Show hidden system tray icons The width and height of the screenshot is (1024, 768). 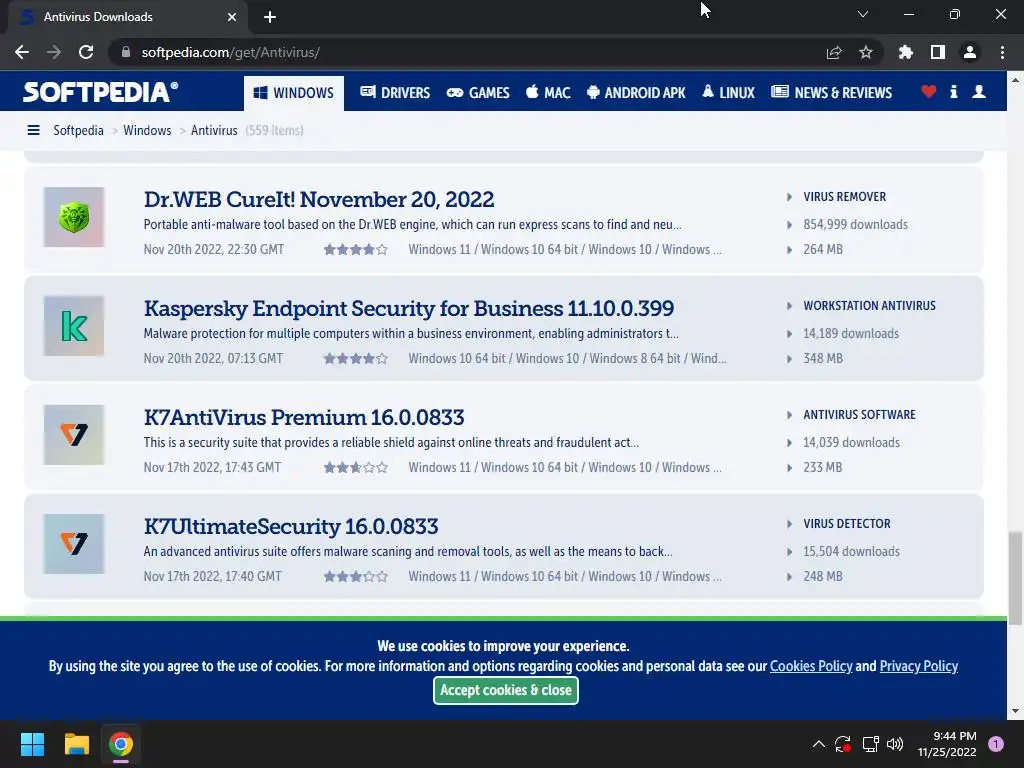pos(818,744)
